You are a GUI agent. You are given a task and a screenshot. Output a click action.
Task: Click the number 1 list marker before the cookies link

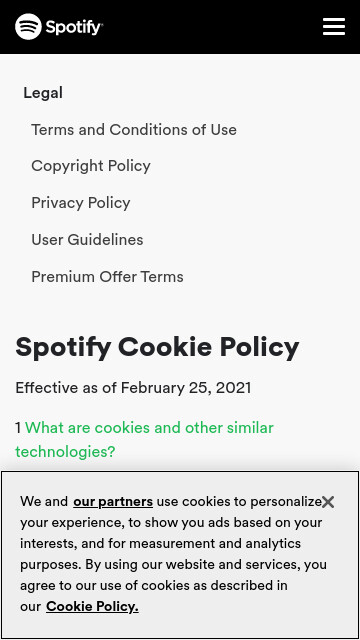[x=18, y=428]
